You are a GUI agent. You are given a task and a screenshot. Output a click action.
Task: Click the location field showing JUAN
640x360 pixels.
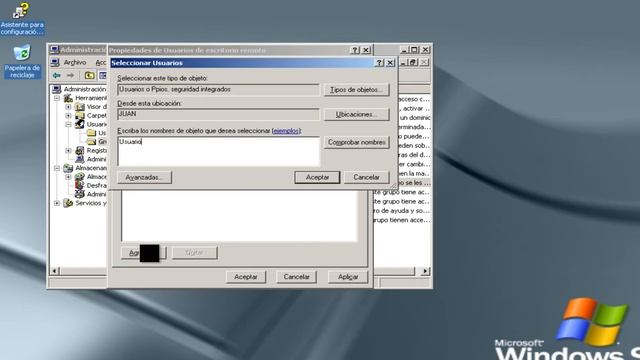point(218,114)
